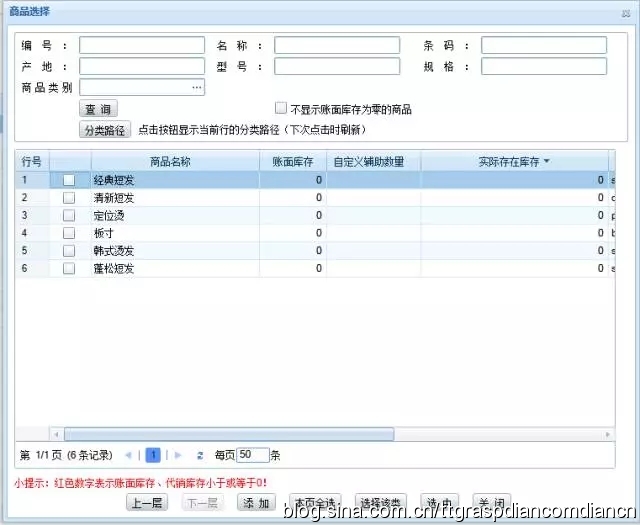This screenshot has width=640, height=525.
Task: Check the box for 经典短发 row
Action: click(x=69, y=180)
